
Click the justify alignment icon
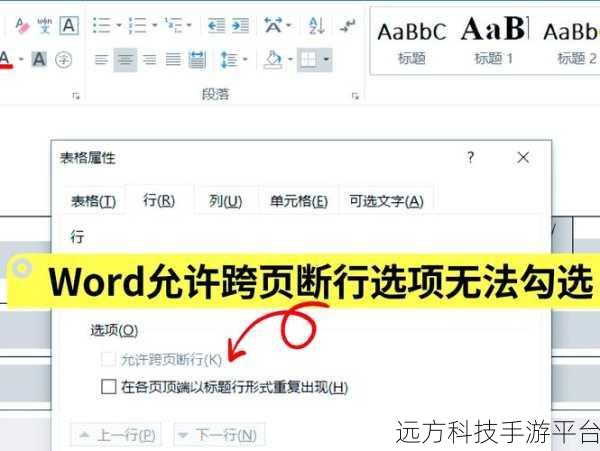tap(173, 60)
